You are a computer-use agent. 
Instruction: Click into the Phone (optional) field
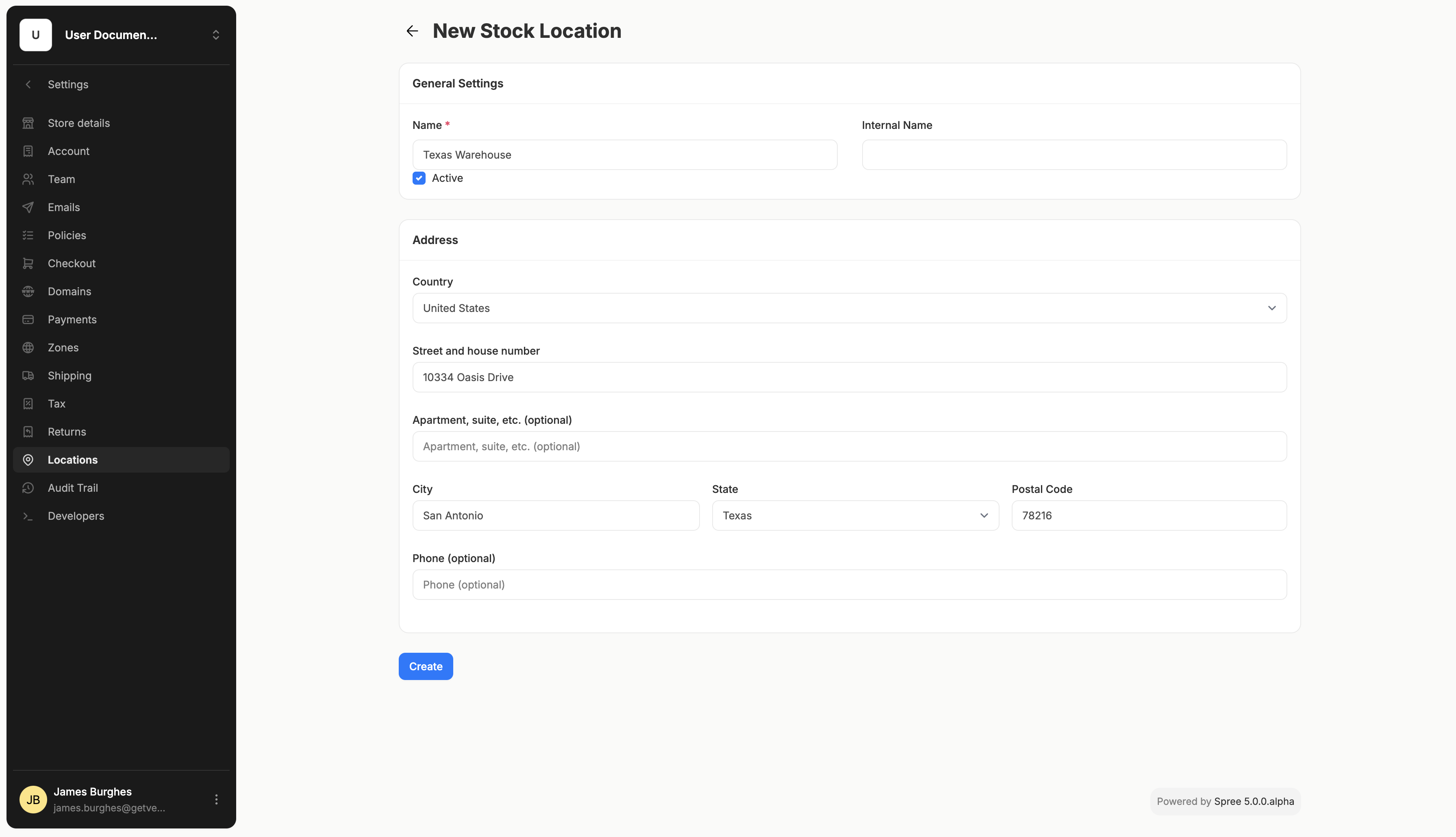point(849,584)
